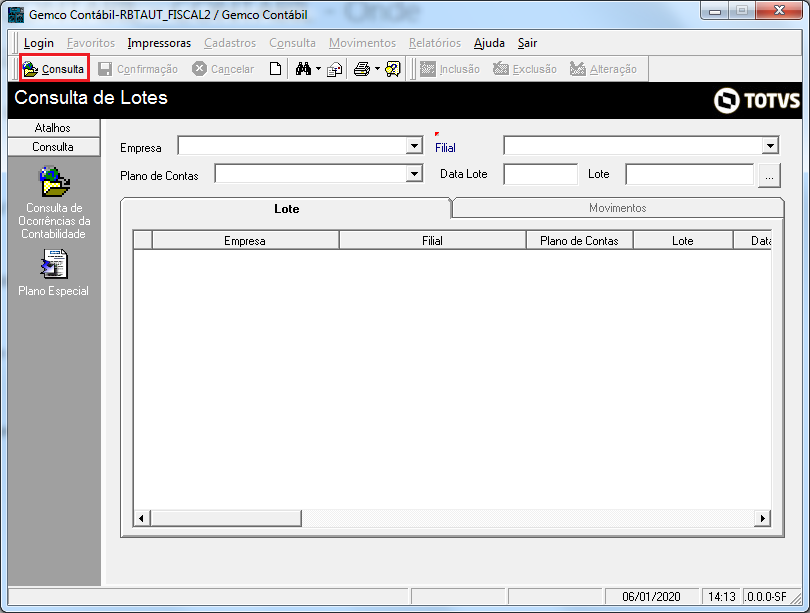810x613 pixels.
Task: Click the Lote input field
Action: point(690,174)
